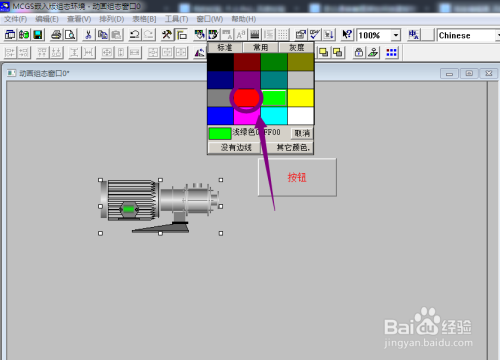Click the context help pointer with question mark

(347, 35)
